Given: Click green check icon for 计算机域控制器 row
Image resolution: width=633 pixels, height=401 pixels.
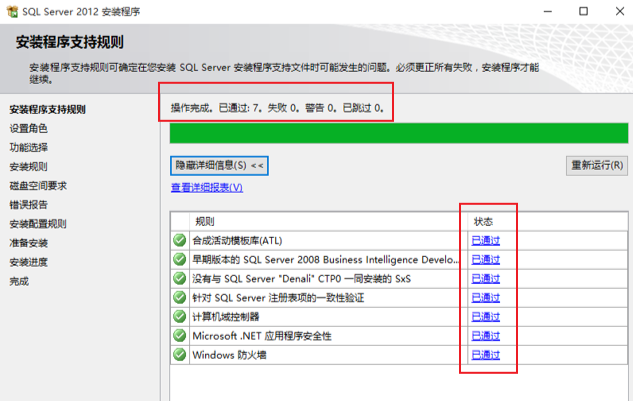Looking at the screenshot, I should tap(180, 317).
